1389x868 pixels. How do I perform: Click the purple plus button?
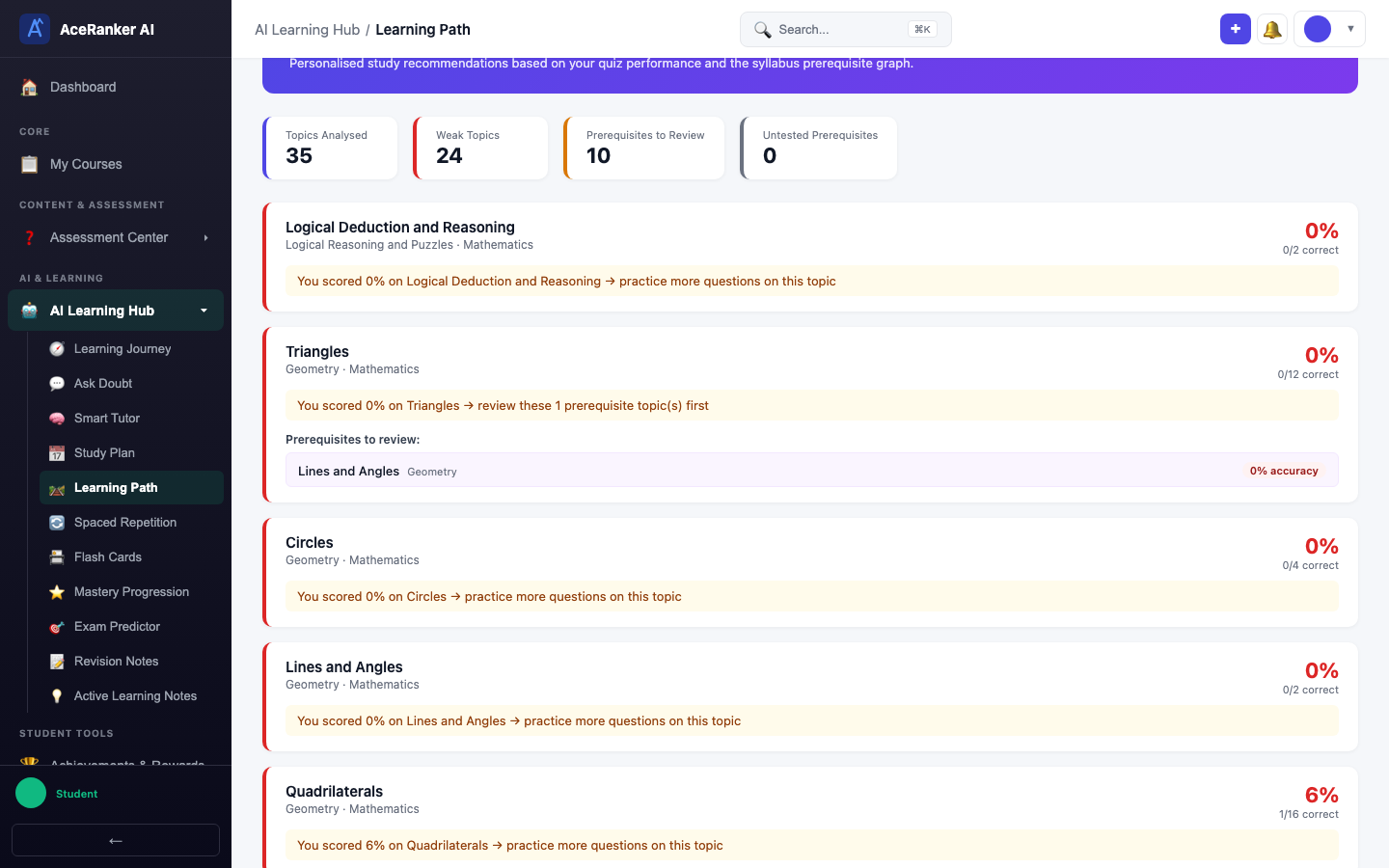(1236, 29)
